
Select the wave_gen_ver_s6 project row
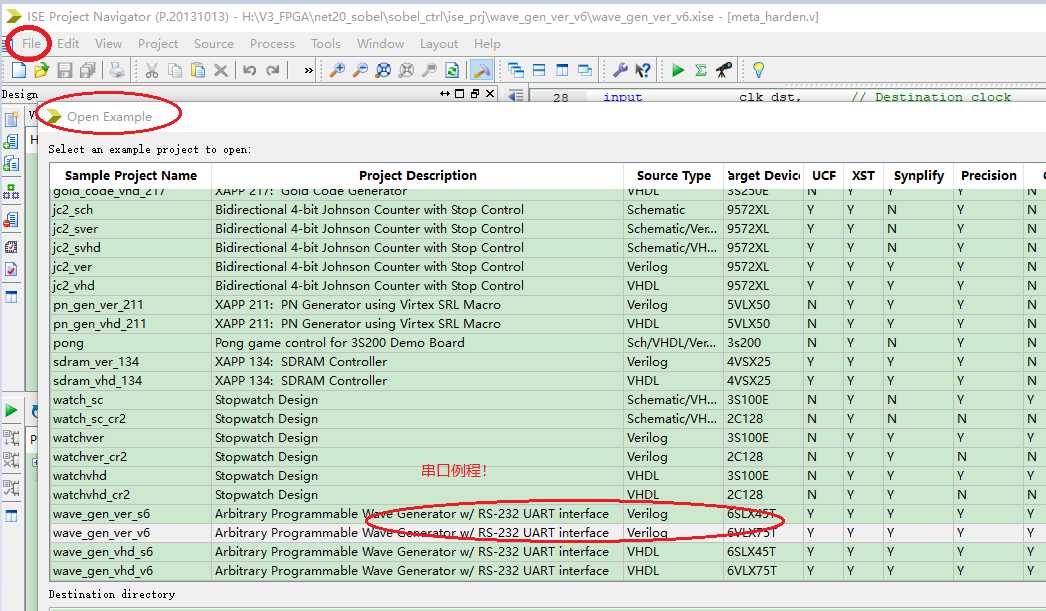click(548, 514)
